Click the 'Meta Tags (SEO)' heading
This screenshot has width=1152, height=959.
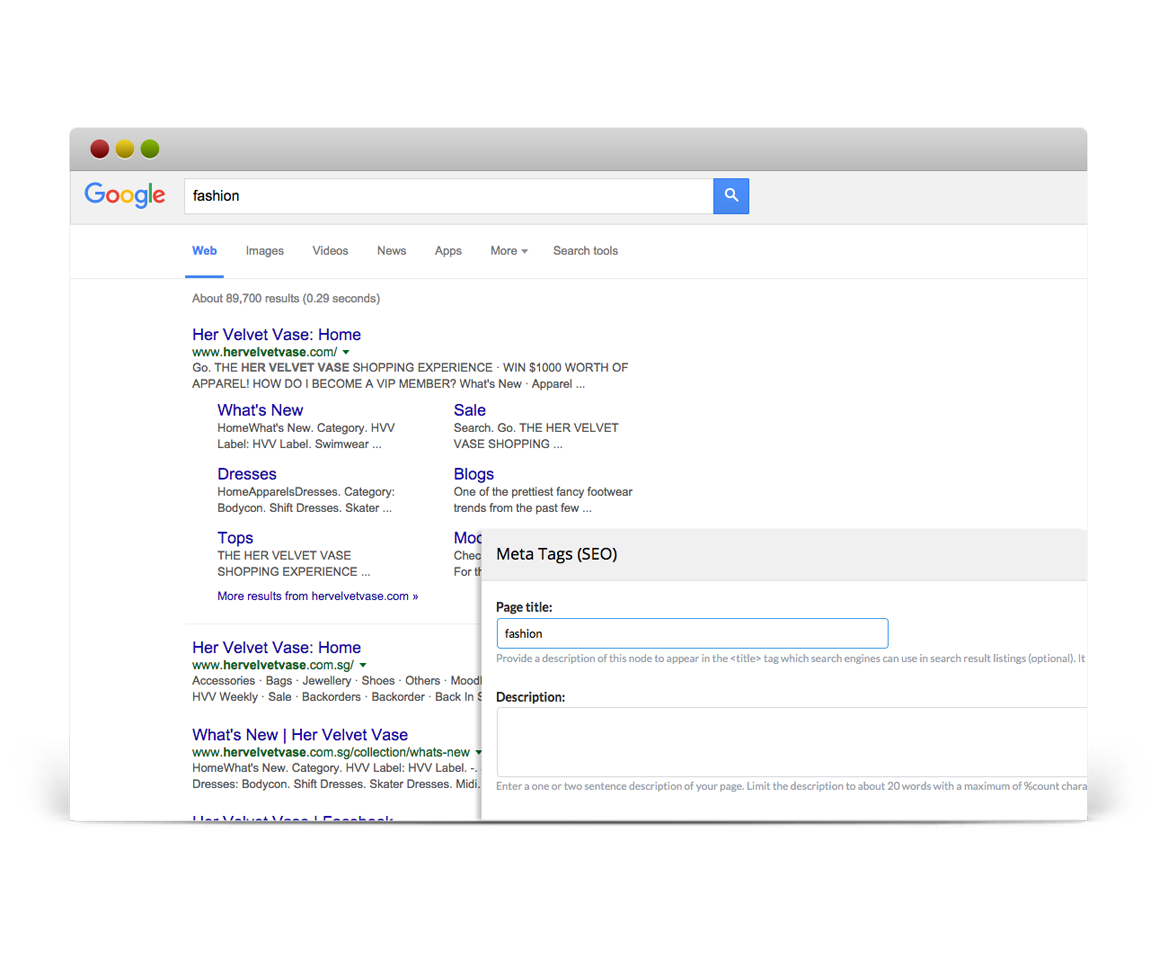click(x=557, y=554)
